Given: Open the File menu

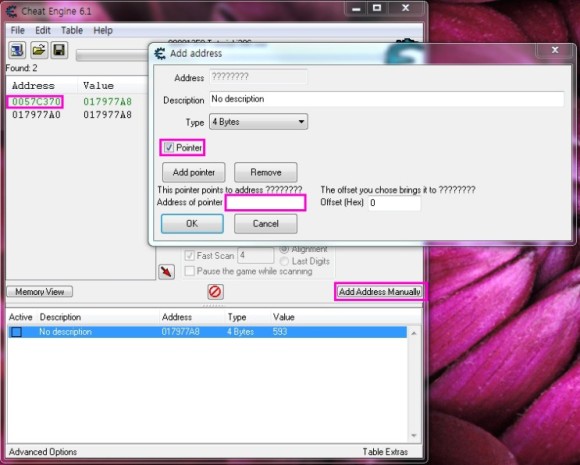Looking at the screenshot, I should (17, 30).
